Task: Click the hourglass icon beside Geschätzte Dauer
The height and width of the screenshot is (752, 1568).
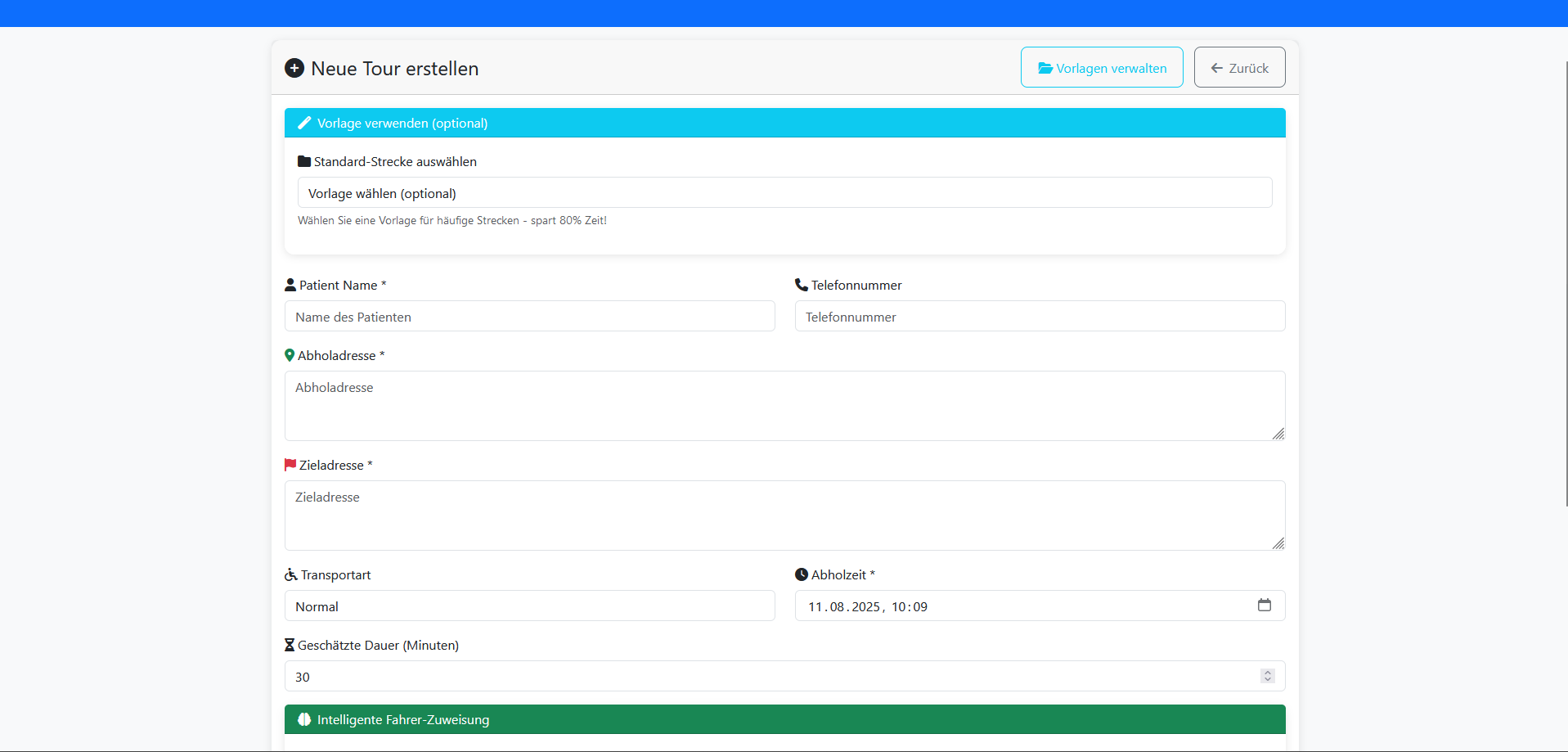Action: [x=290, y=644]
